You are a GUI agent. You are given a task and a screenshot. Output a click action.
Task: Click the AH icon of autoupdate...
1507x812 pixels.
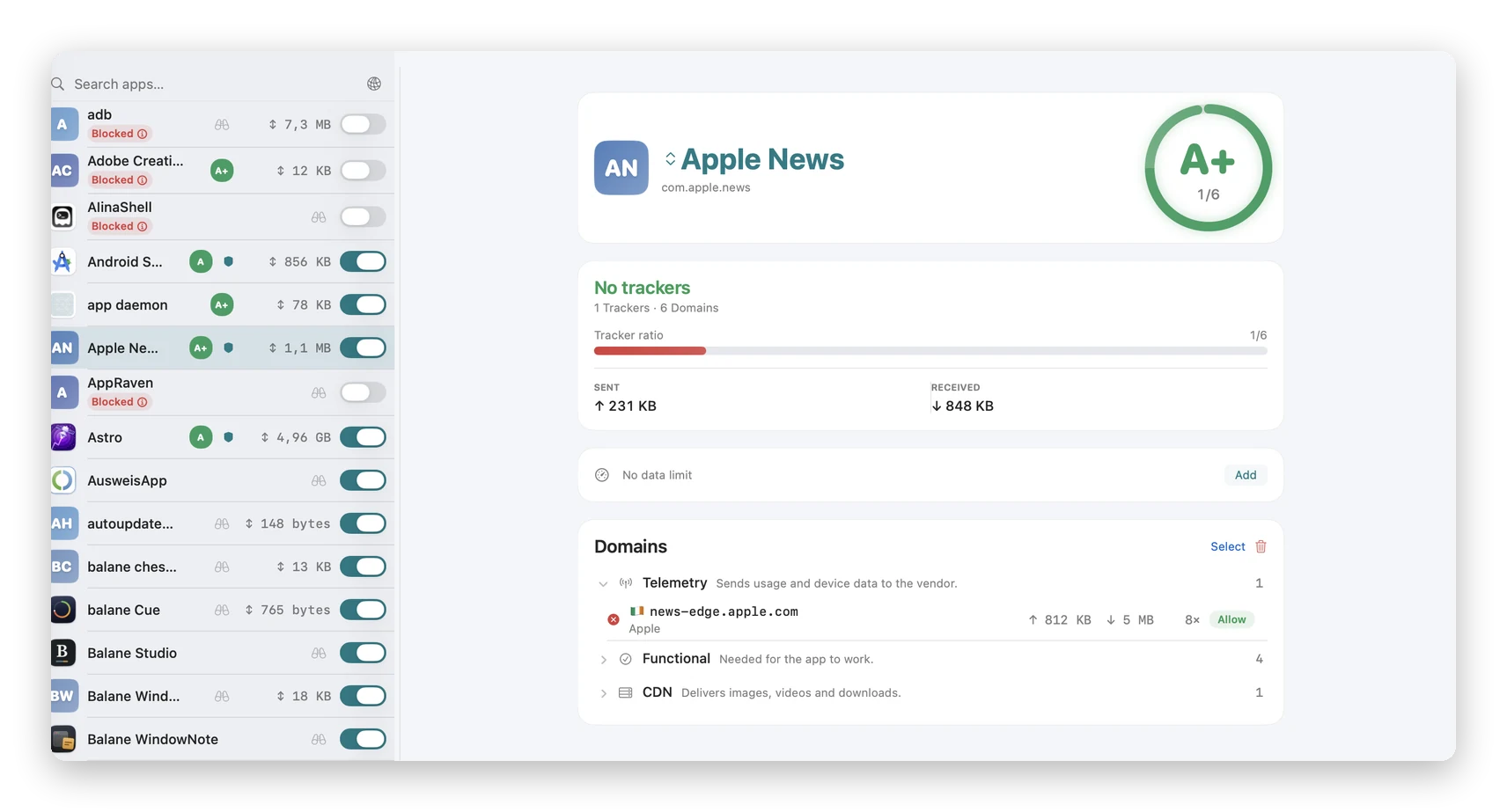(x=63, y=523)
